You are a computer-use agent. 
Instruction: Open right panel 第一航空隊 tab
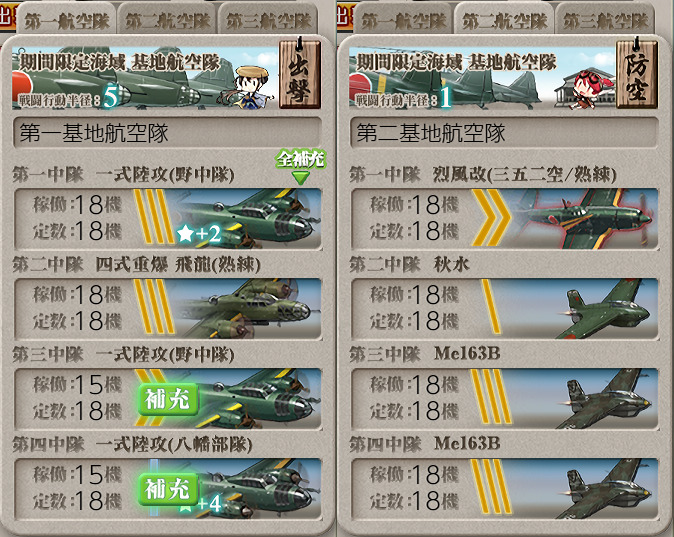click(x=403, y=20)
